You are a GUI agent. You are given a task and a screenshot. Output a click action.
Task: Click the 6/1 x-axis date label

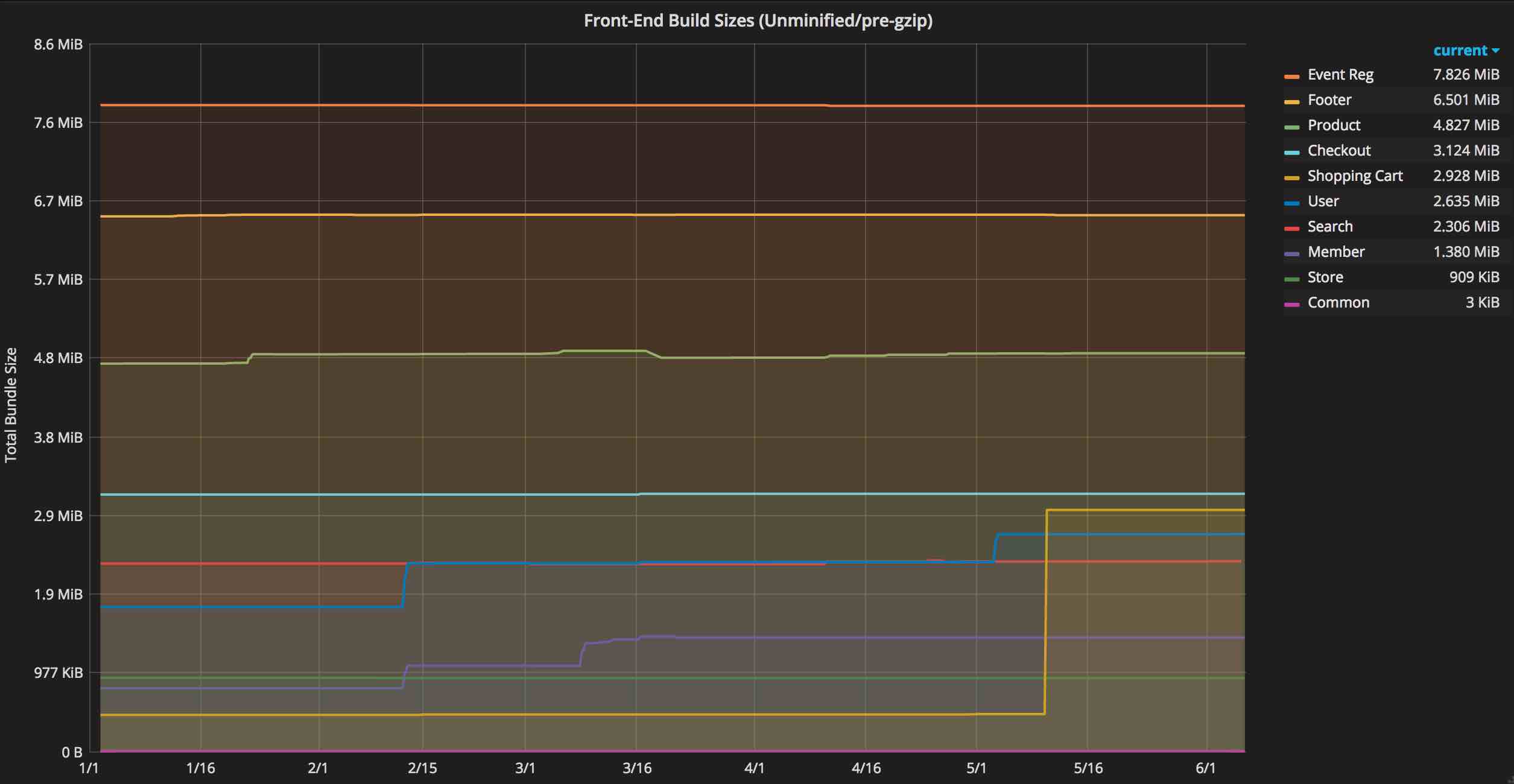[x=1206, y=768]
